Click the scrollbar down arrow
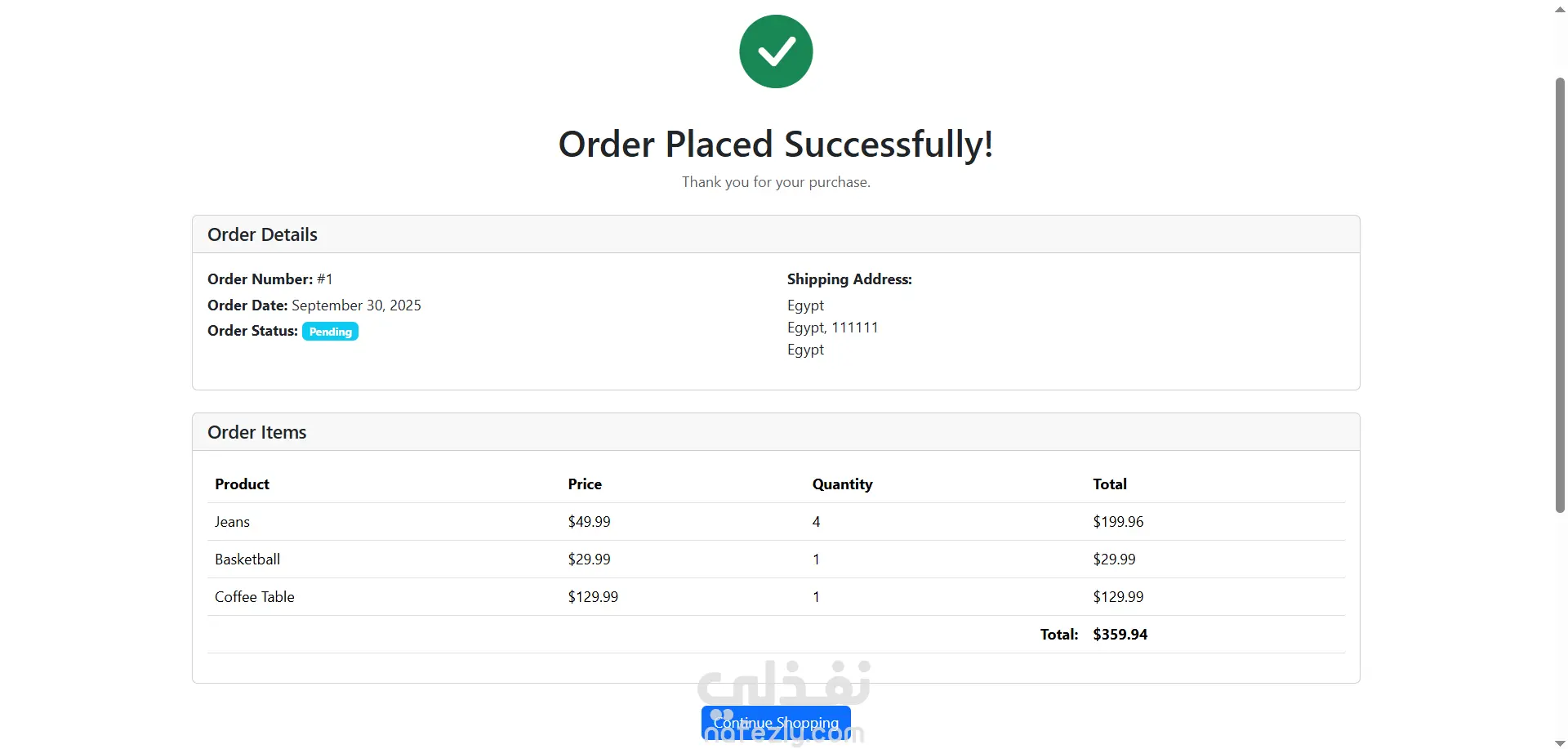 tap(1560, 742)
